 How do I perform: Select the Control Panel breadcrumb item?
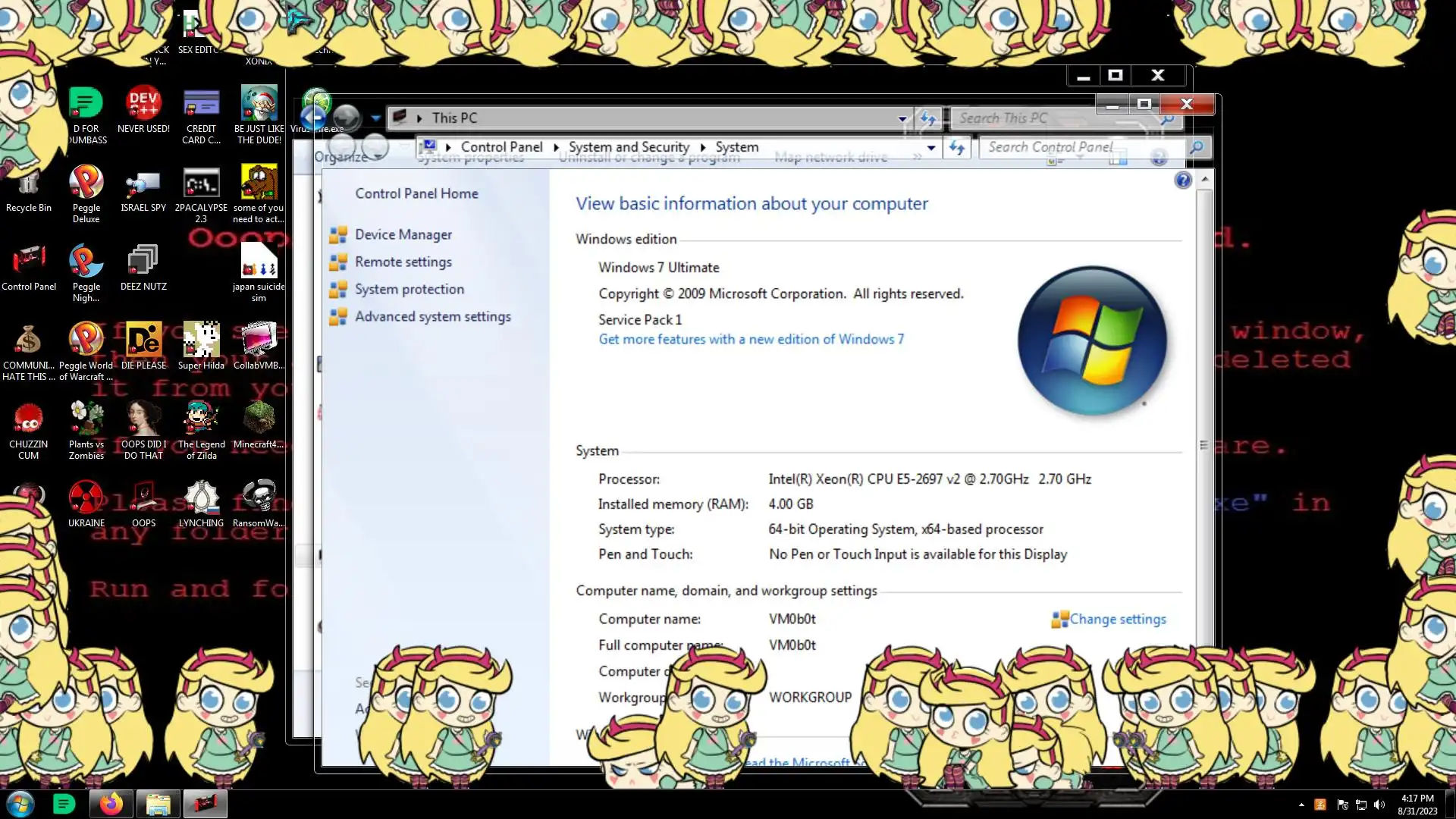pyautogui.click(x=501, y=148)
